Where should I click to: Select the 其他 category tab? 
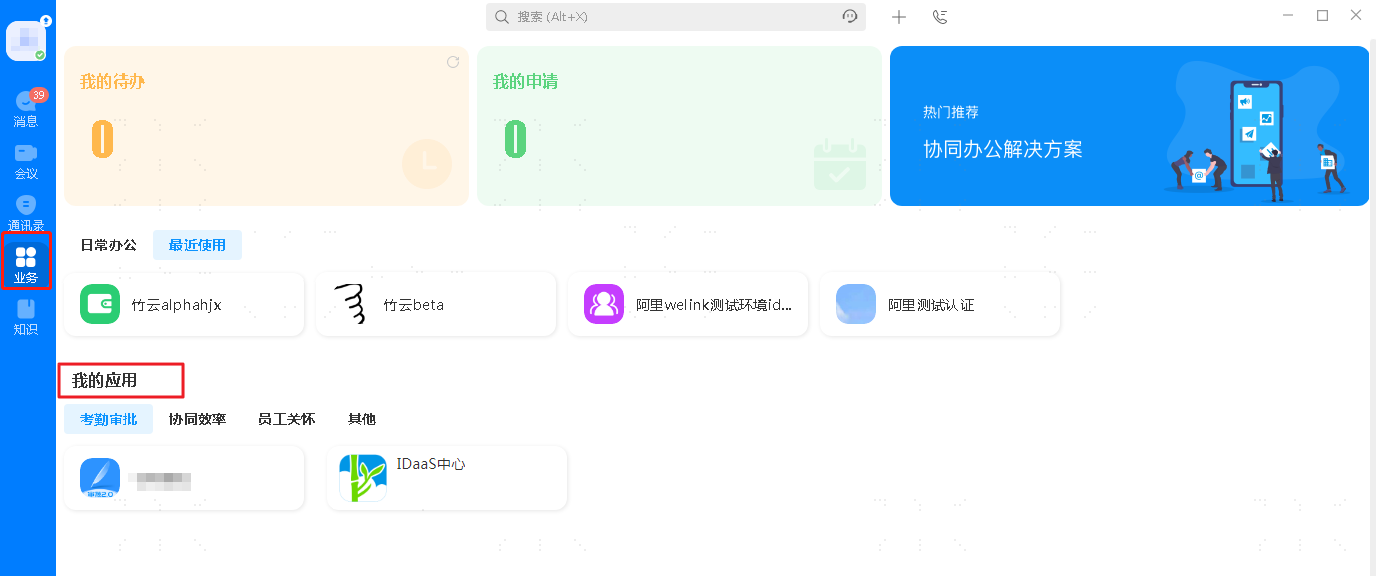tap(361, 419)
